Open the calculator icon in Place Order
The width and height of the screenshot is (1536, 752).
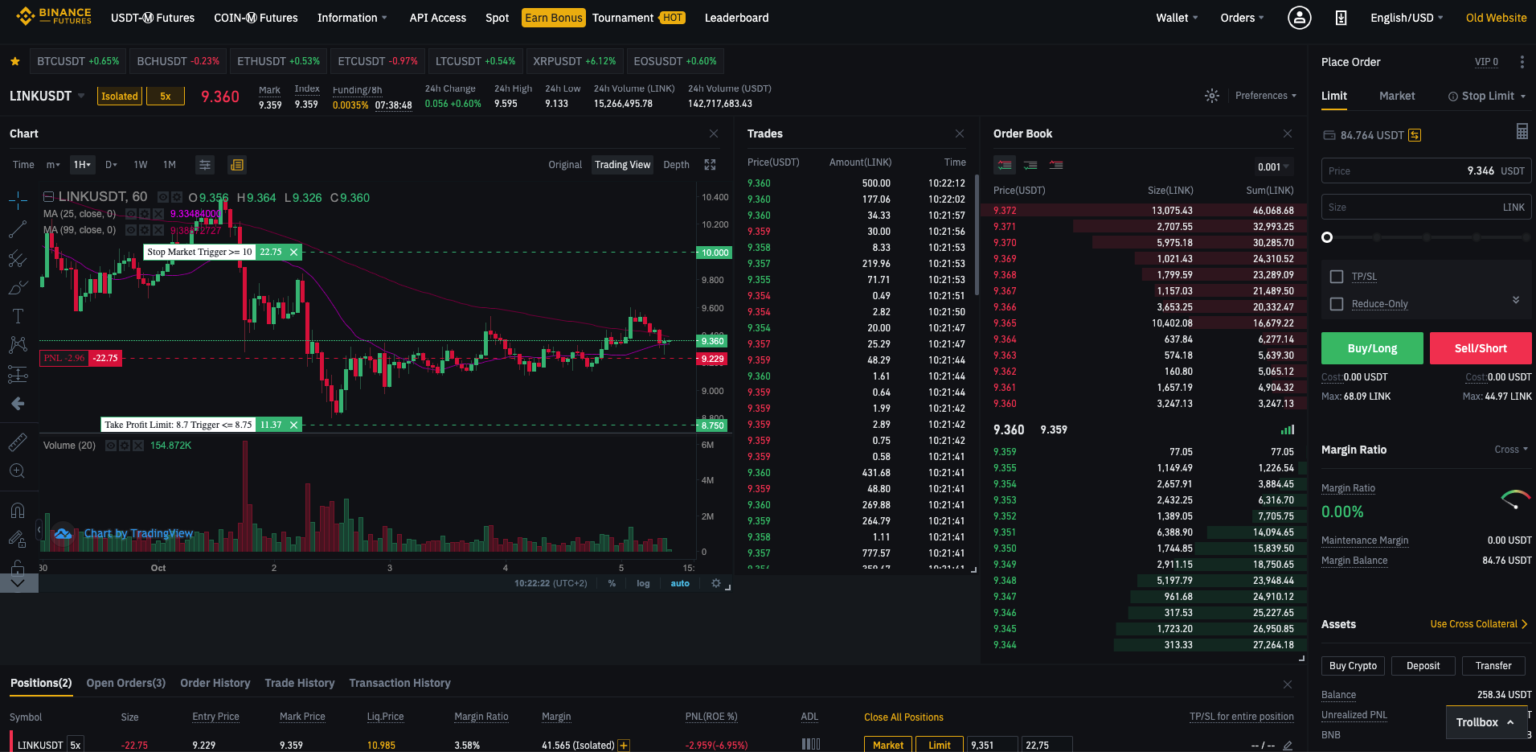tap(1522, 132)
